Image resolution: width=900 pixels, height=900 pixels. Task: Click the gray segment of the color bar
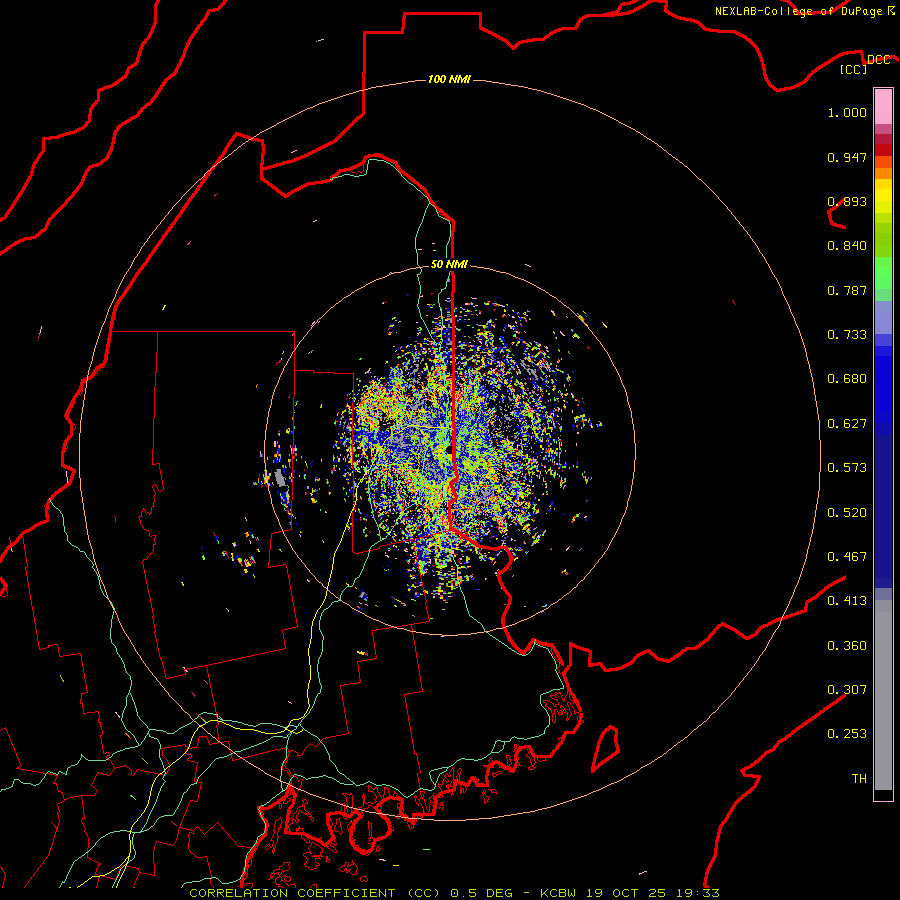click(883, 695)
